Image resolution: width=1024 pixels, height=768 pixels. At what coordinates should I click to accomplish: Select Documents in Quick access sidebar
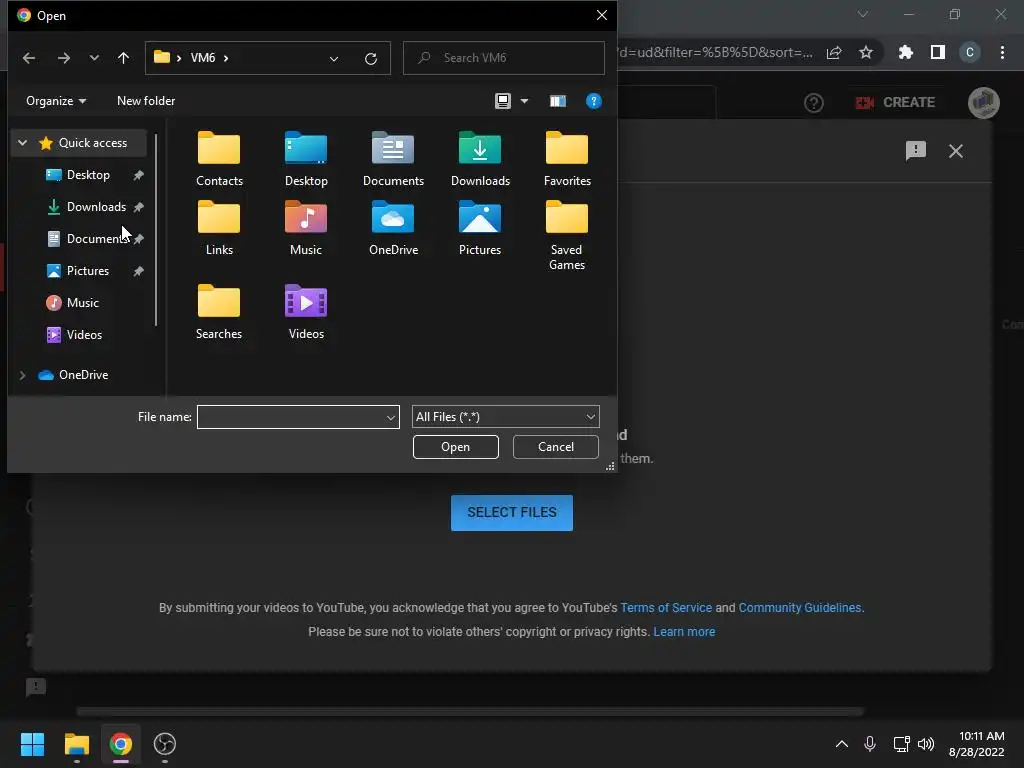(x=95, y=239)
